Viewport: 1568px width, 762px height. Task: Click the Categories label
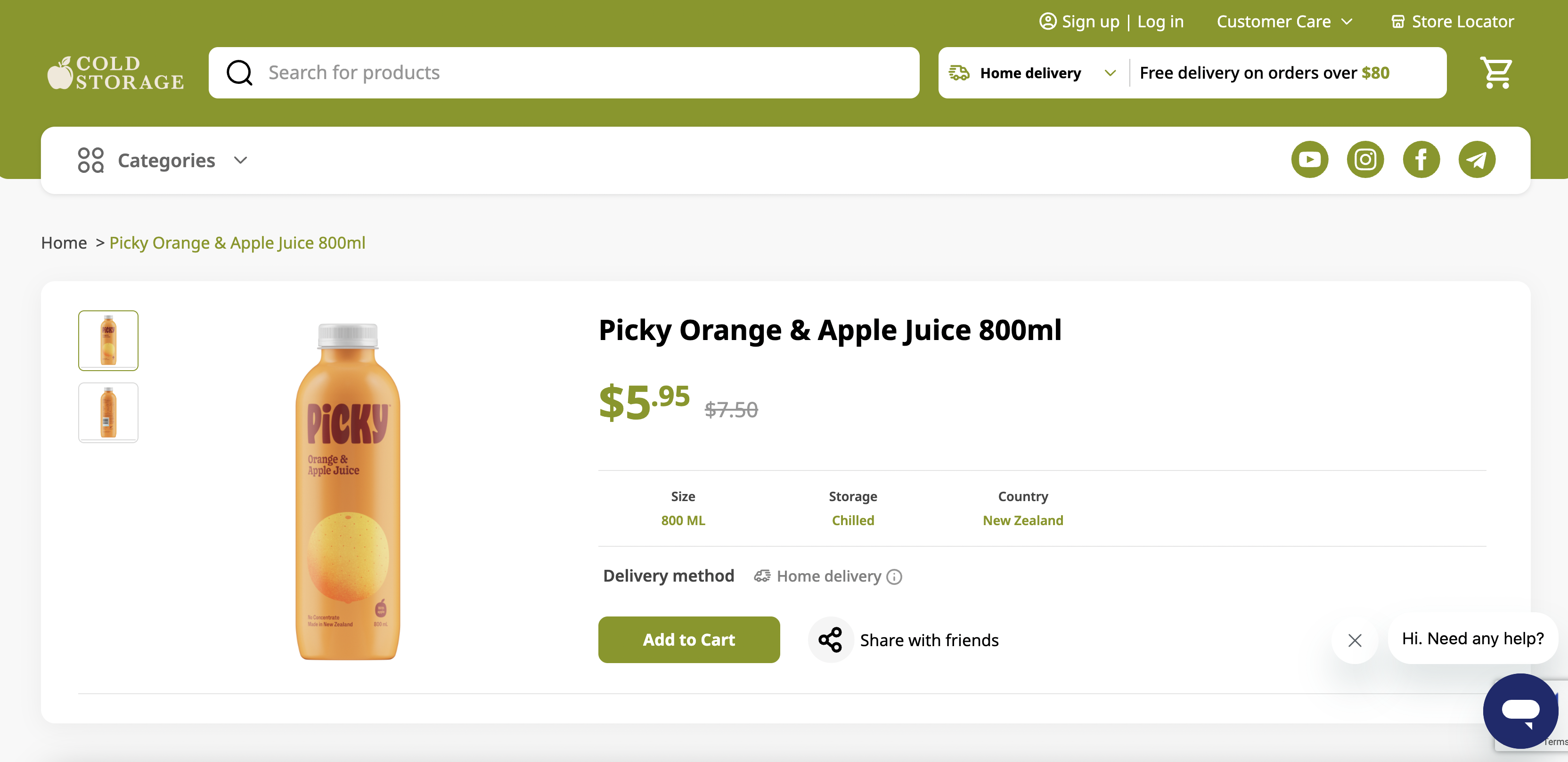coord(166,160)
